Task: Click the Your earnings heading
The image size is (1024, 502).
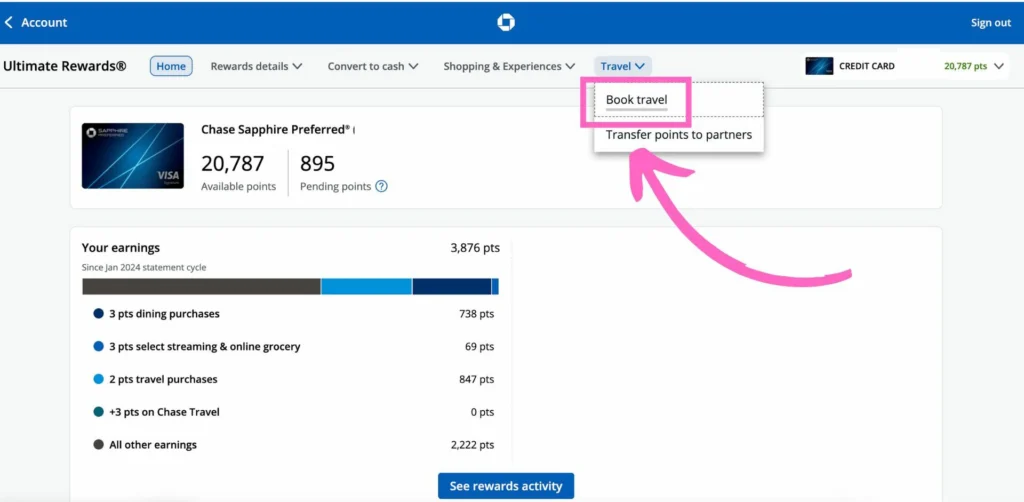Action: (121, 247)
